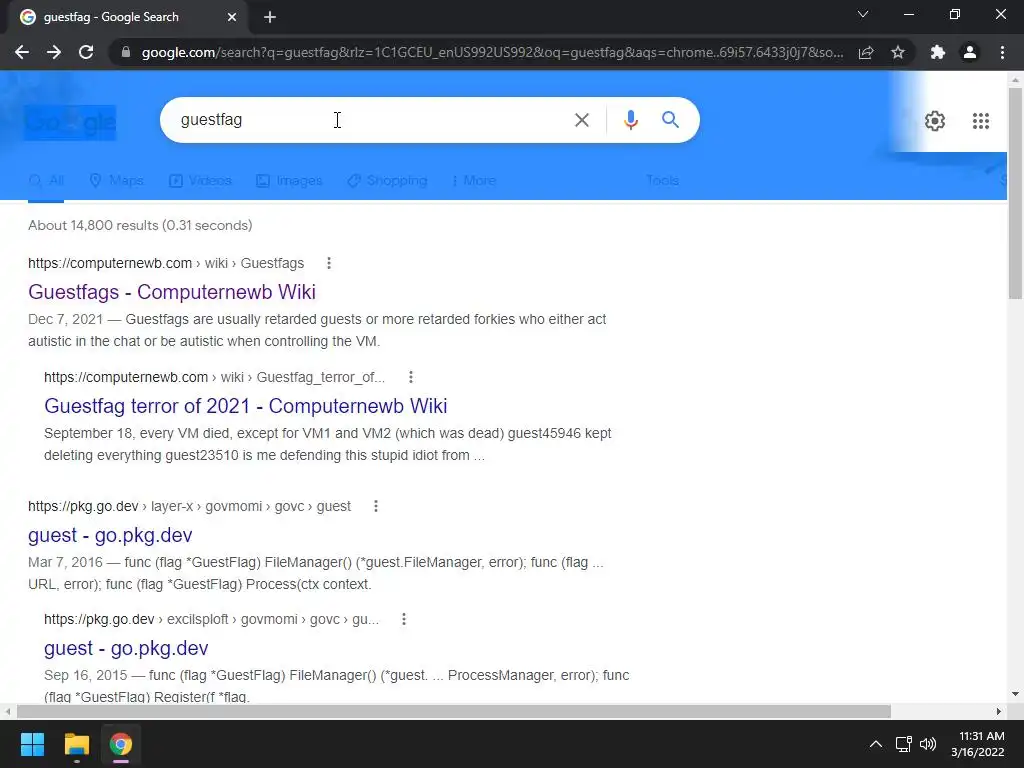
Task: Open volume control tray icon
Action: (x=928, y=744)
